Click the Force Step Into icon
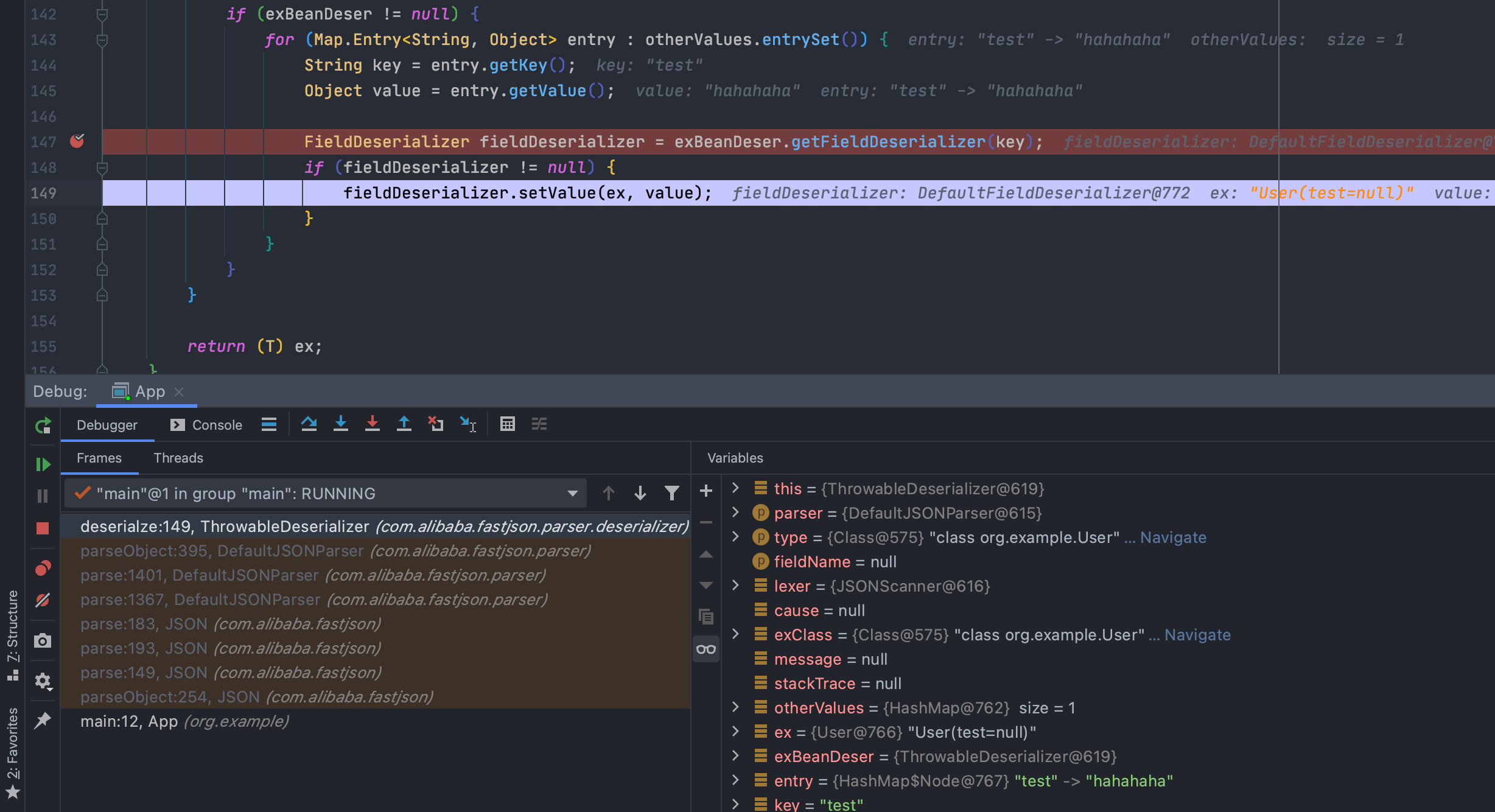1495x812 pixels. 373,424
